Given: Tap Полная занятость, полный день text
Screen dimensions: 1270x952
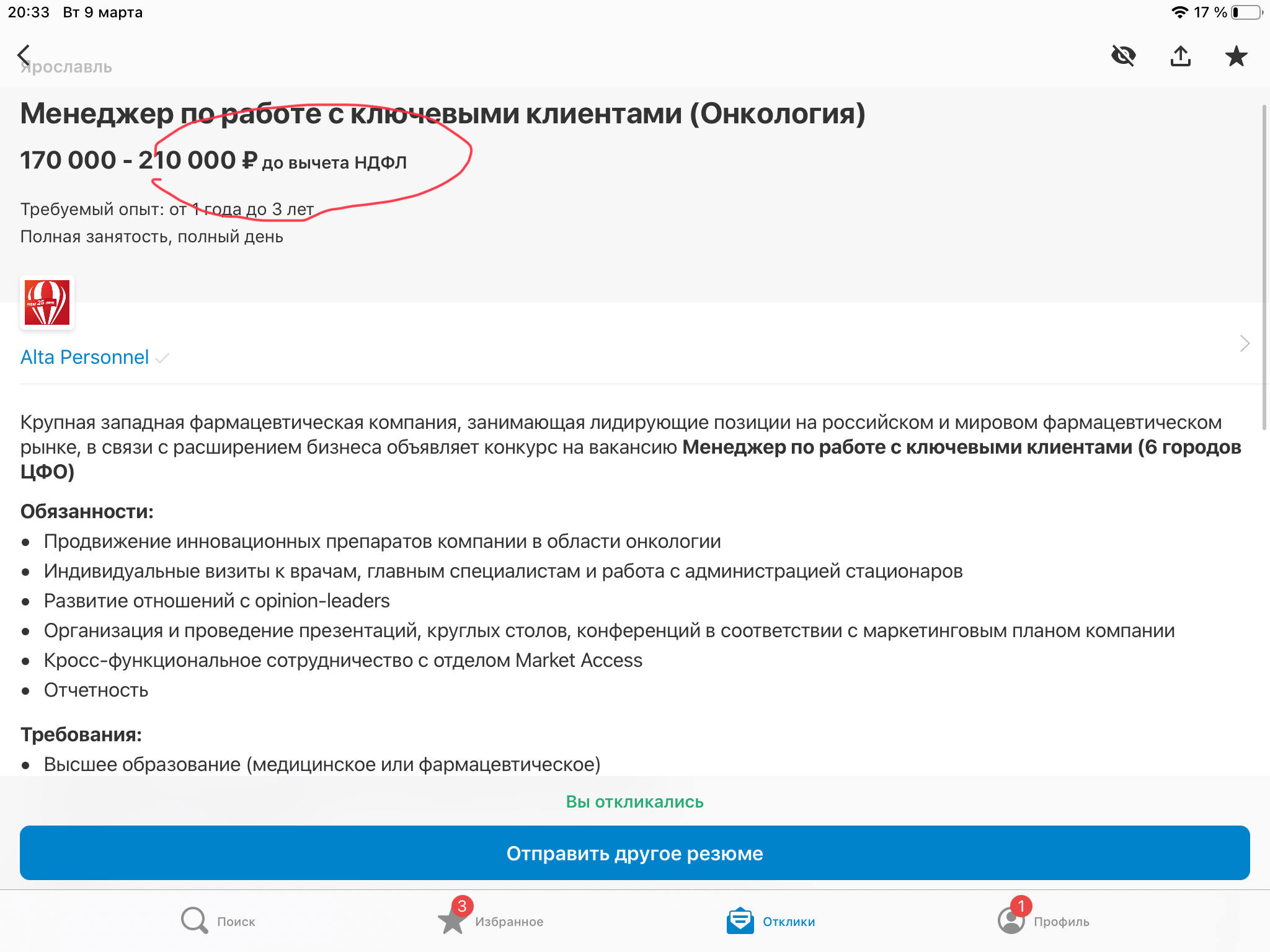Looking at the screenshot, I should pyautogui.click(x=151, y=237).
